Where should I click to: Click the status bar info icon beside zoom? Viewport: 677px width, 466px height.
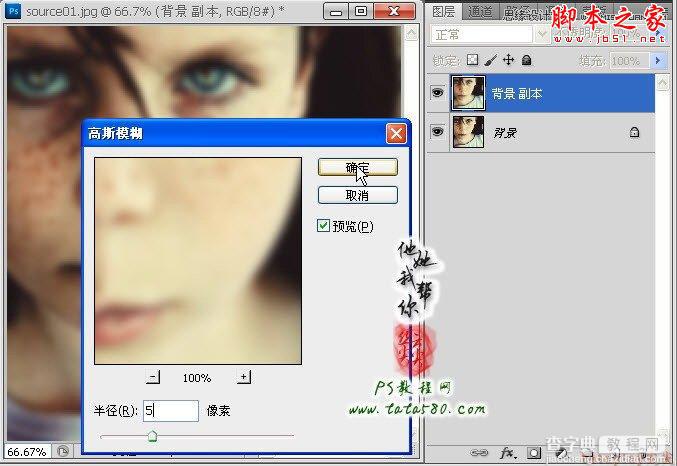pyautogui.click(x=63, y=452)
